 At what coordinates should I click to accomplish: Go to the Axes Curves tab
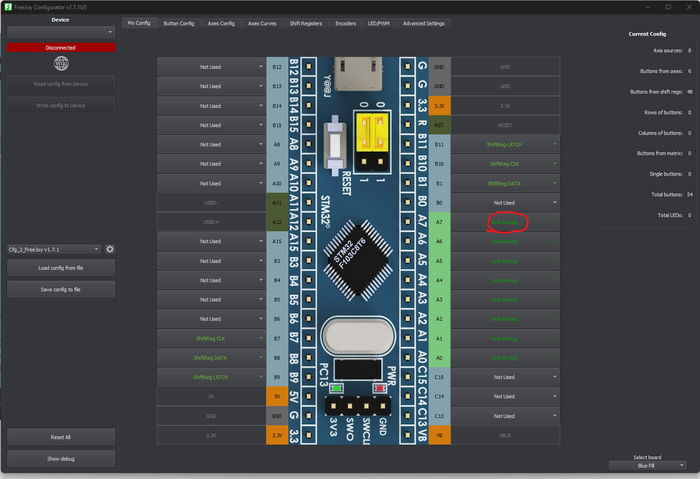262,22
